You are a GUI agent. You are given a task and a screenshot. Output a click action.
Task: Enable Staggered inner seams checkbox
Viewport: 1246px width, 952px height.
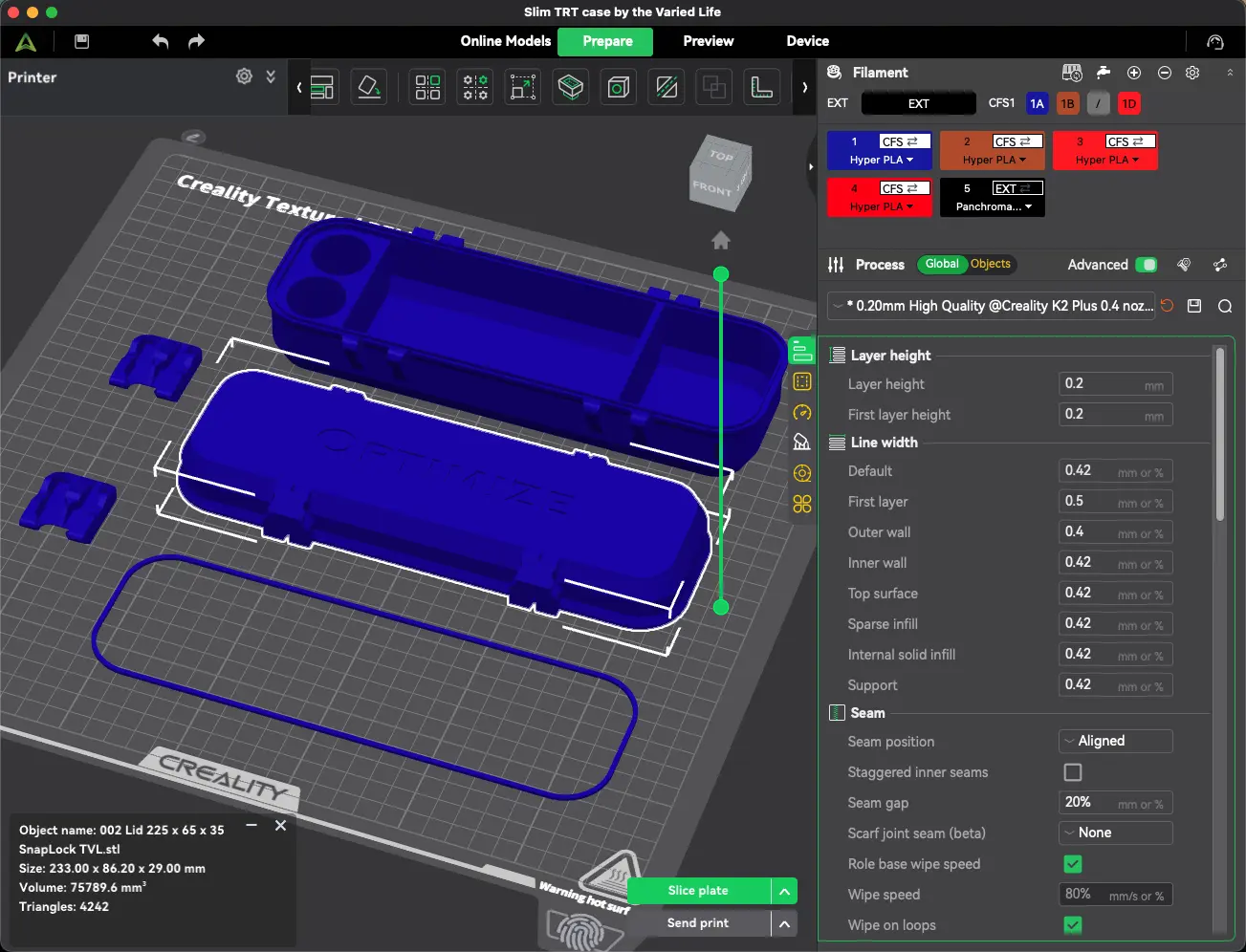1073,772
